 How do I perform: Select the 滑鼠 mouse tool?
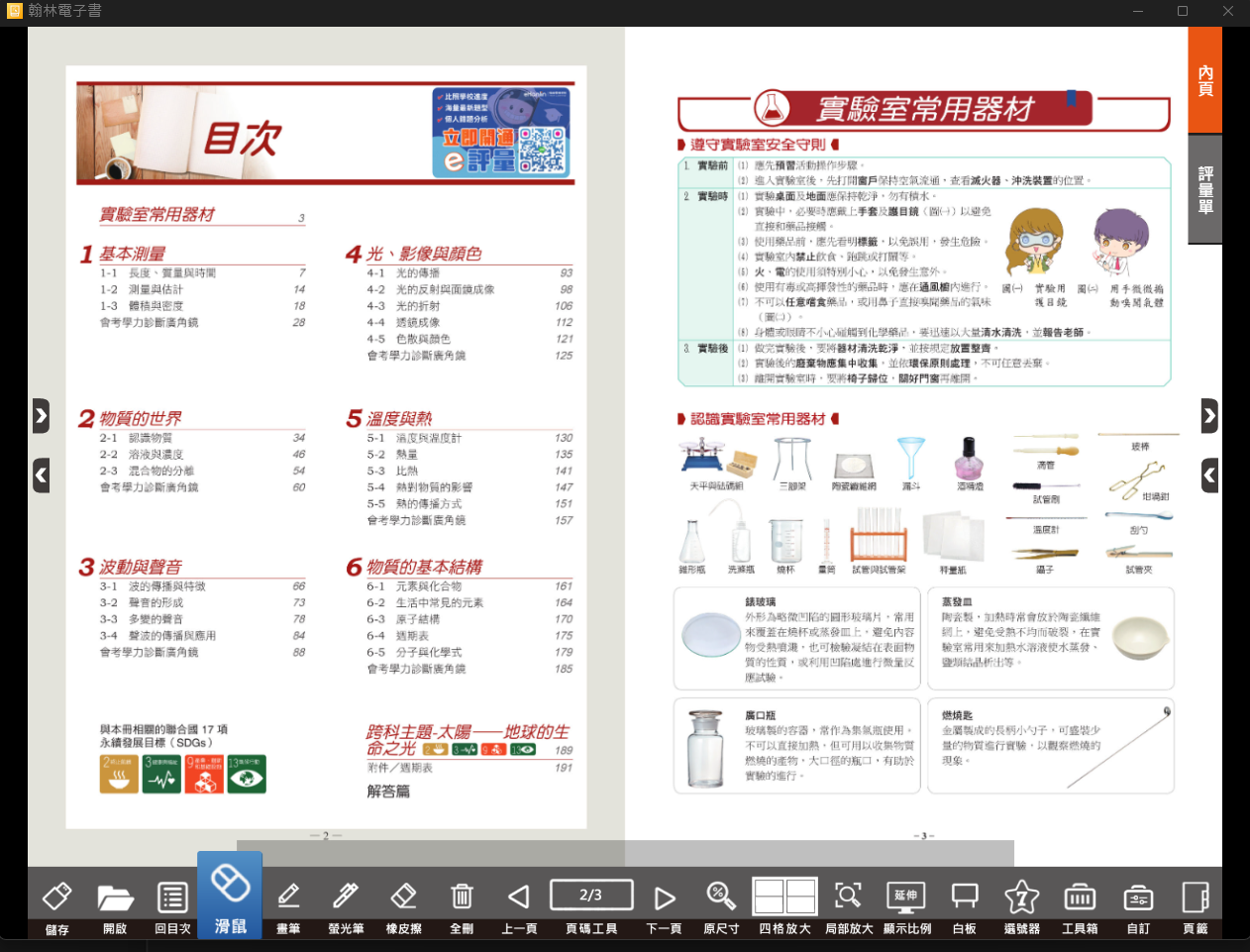click(230, 895)
